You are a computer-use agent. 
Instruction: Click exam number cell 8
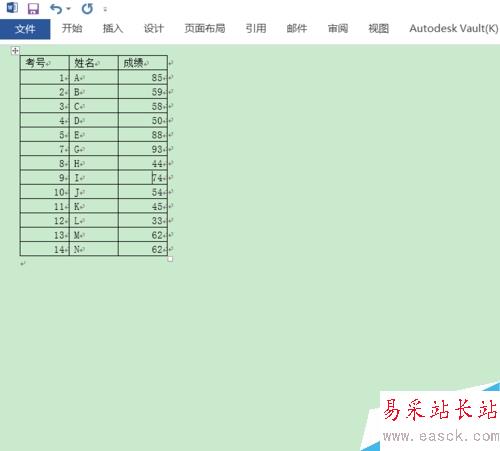45,163
